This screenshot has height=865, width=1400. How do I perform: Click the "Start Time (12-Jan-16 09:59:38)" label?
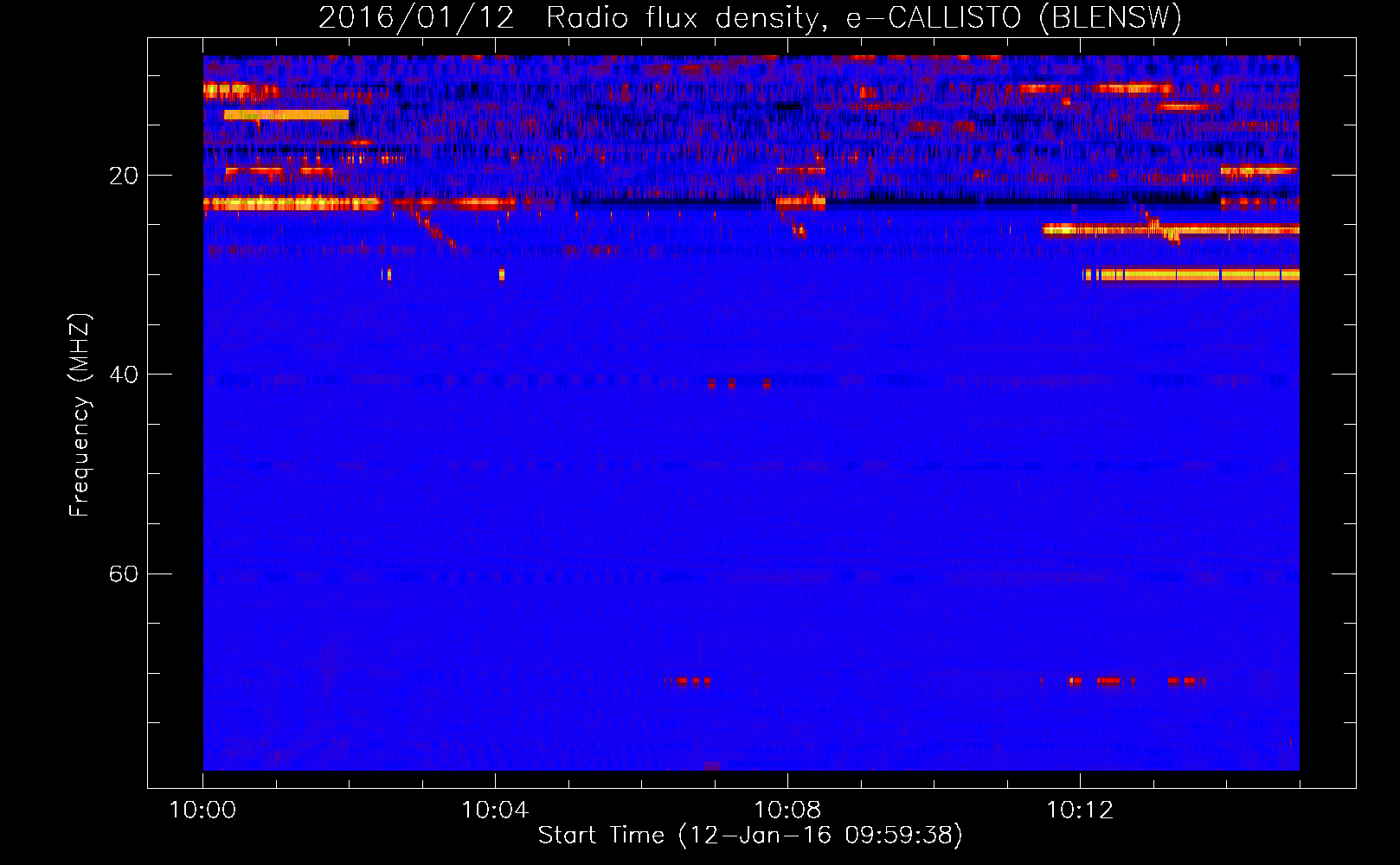pyautogui.click(x=750, y=836)
